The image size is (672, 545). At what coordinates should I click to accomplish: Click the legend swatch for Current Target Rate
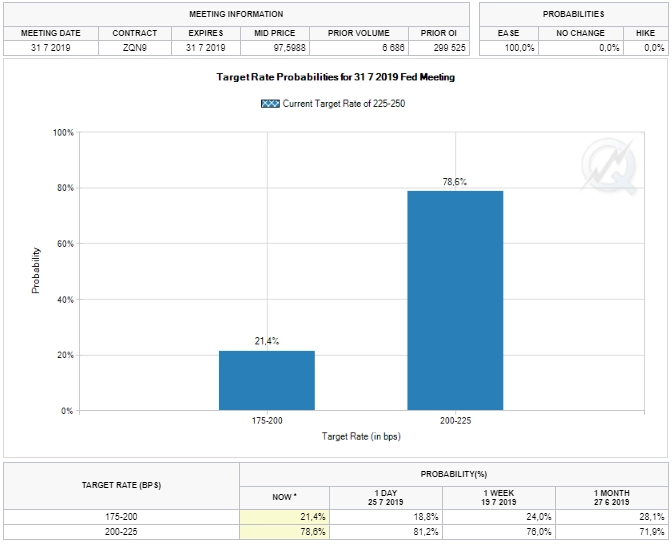pyautogui.click(x=270, y=104)
